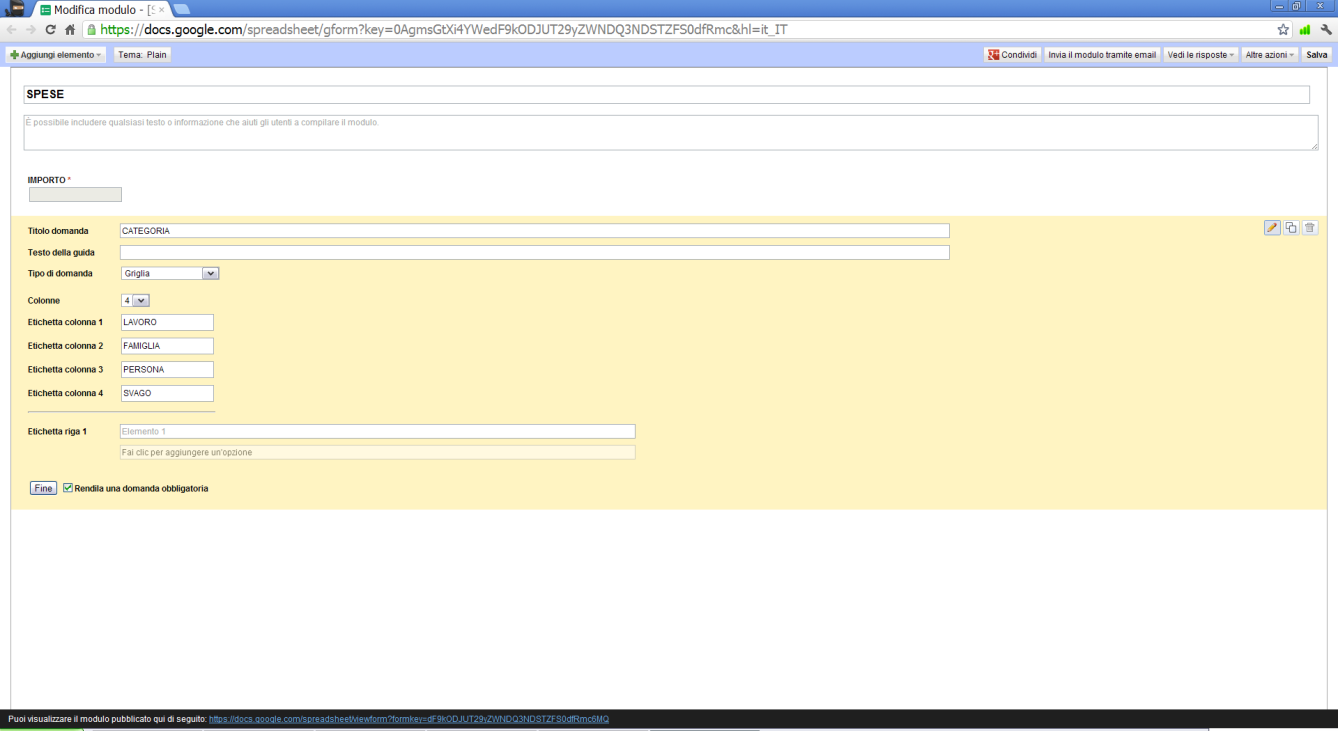The width and height of the screenshot is (1338, 731).
Task: Edit column label 3 PERSONA field
Action: (x=167, y=370)
